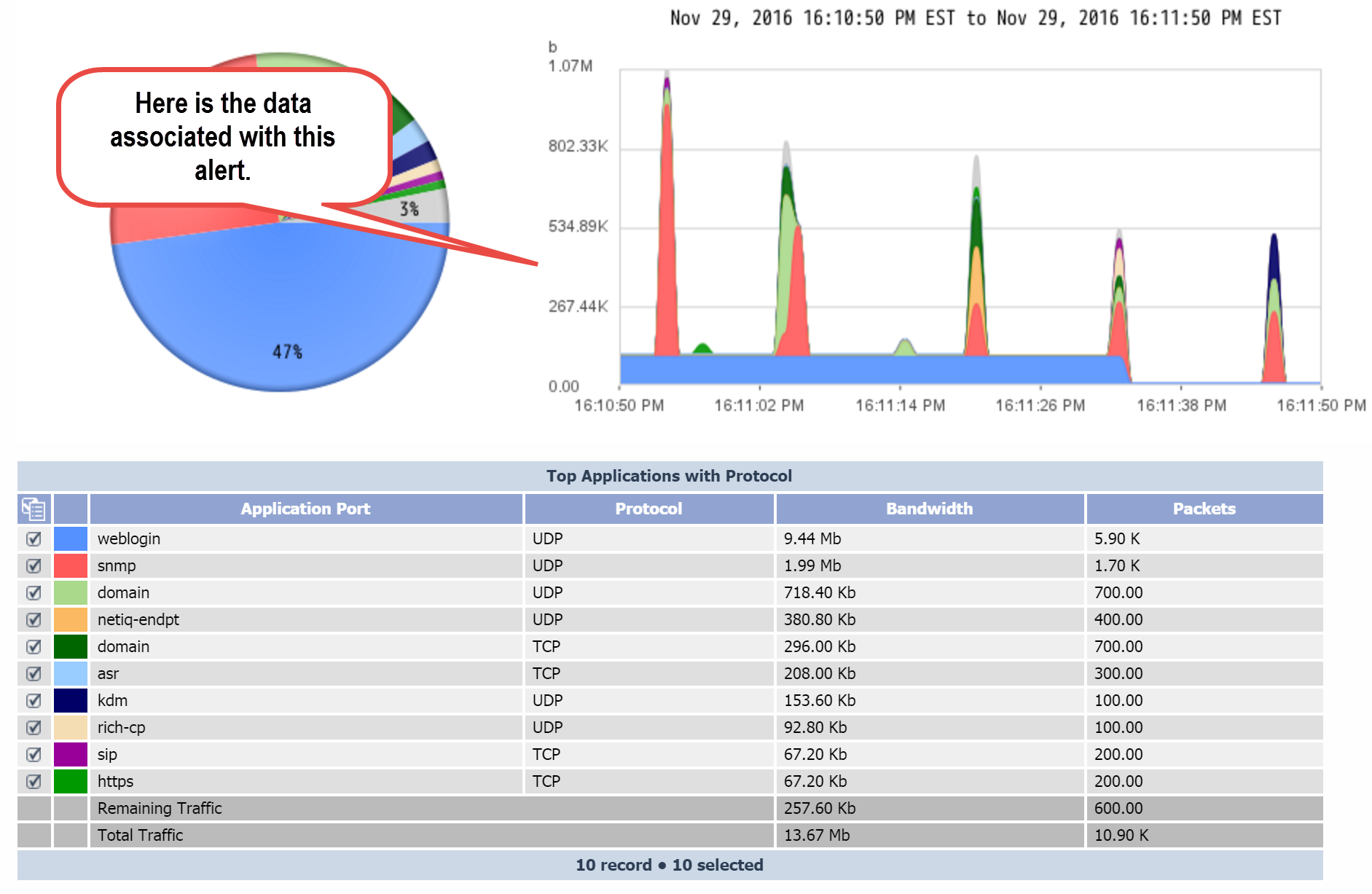Toggle the netiq-endpt row checkbox
1372x894 pixels.
pos(34,619)
